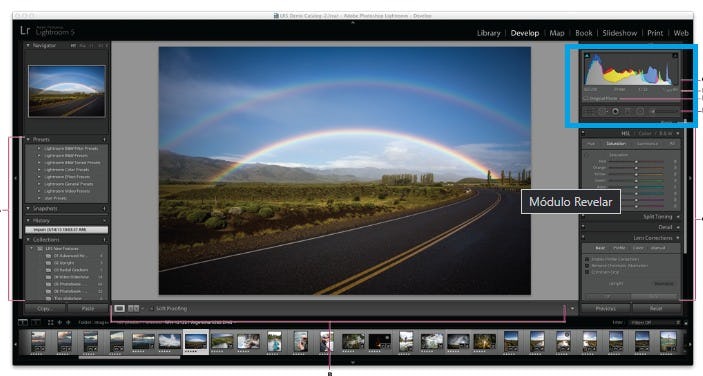
Task: Hide the filmstrip with bottom arrow
Action: 352,362
